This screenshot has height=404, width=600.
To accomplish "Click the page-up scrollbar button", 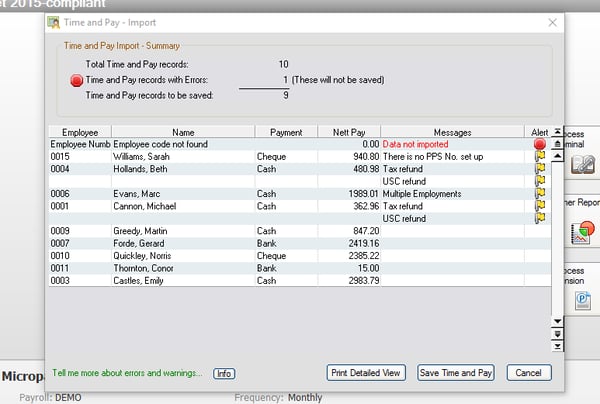I will (558, 144).
